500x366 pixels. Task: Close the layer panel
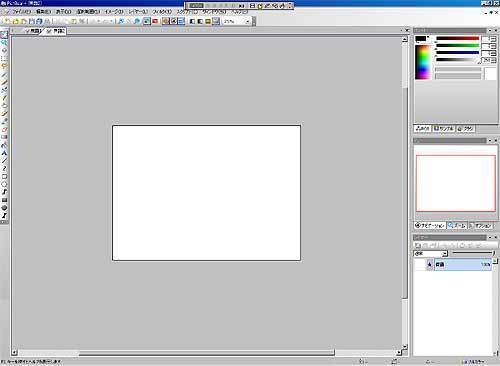click(496, 237)
